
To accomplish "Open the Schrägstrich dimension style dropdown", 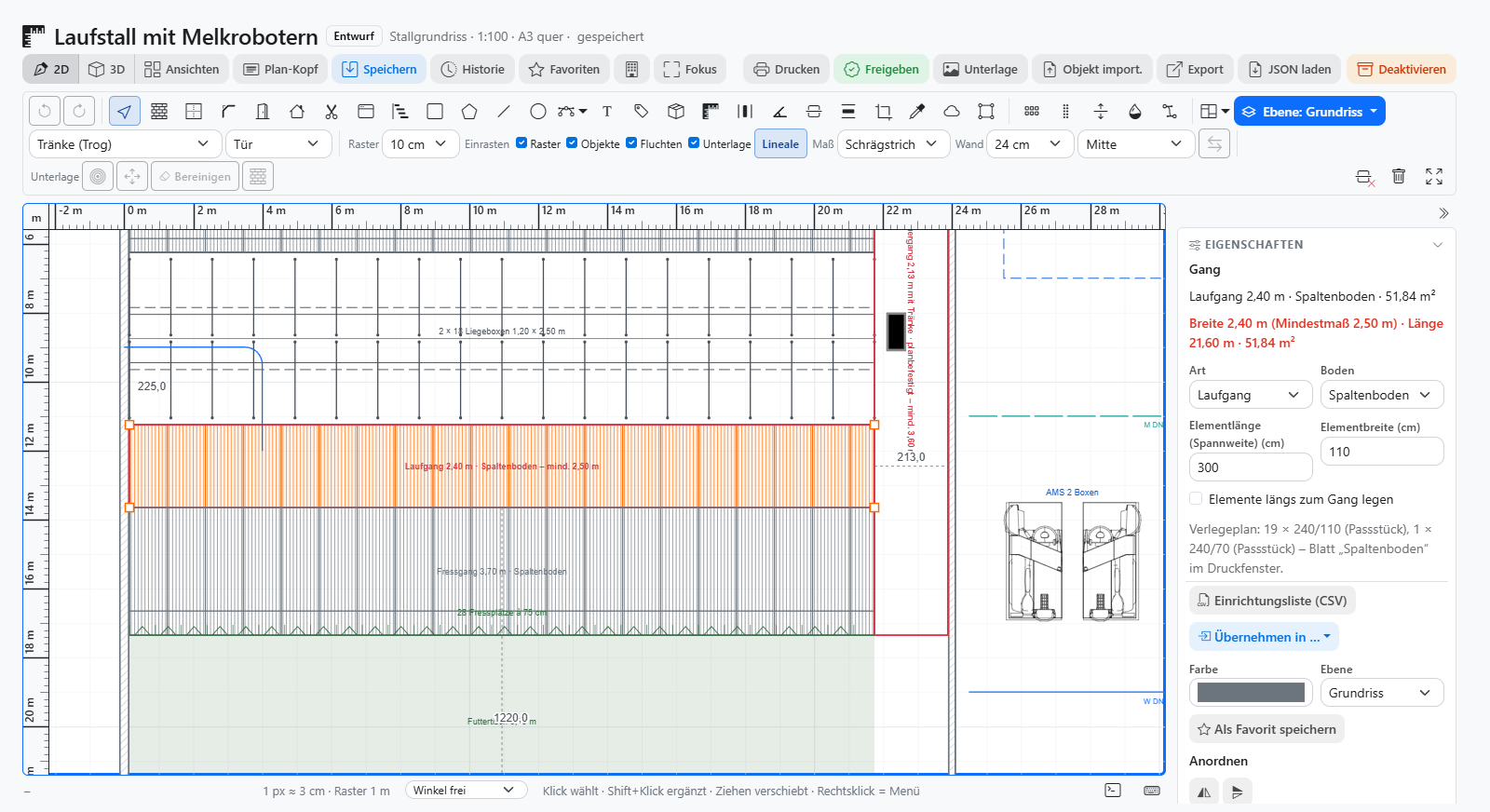I will pyautogui.click(x=893, y=144).
